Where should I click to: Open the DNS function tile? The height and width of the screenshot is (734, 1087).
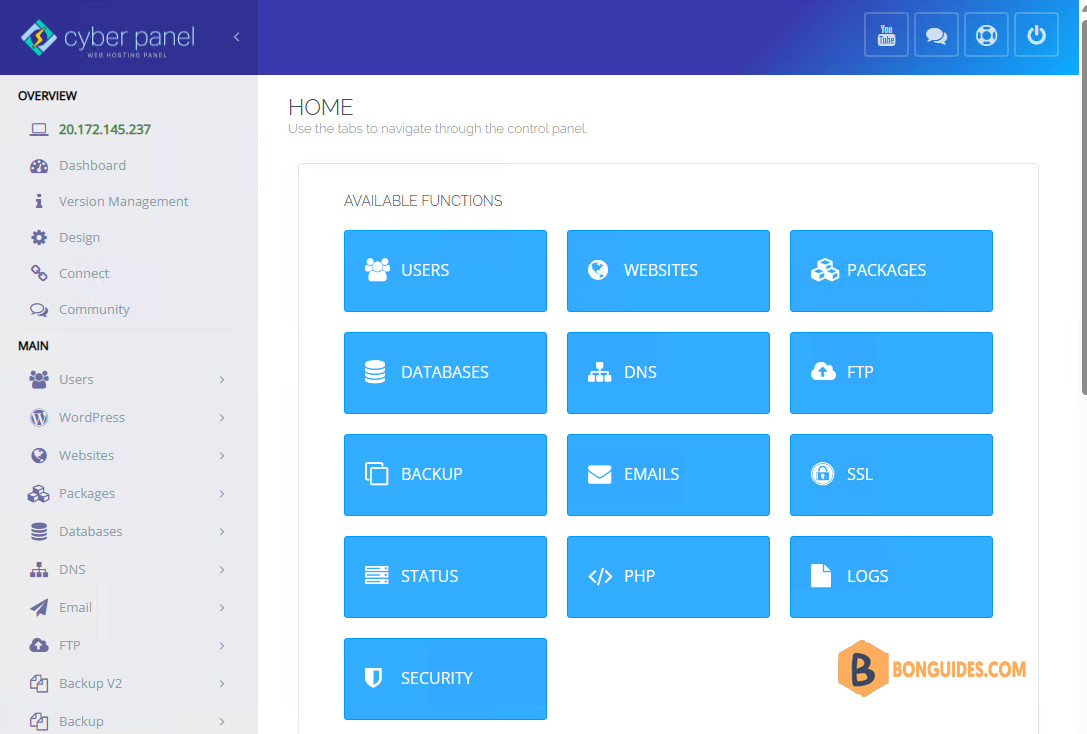[668, 373]
